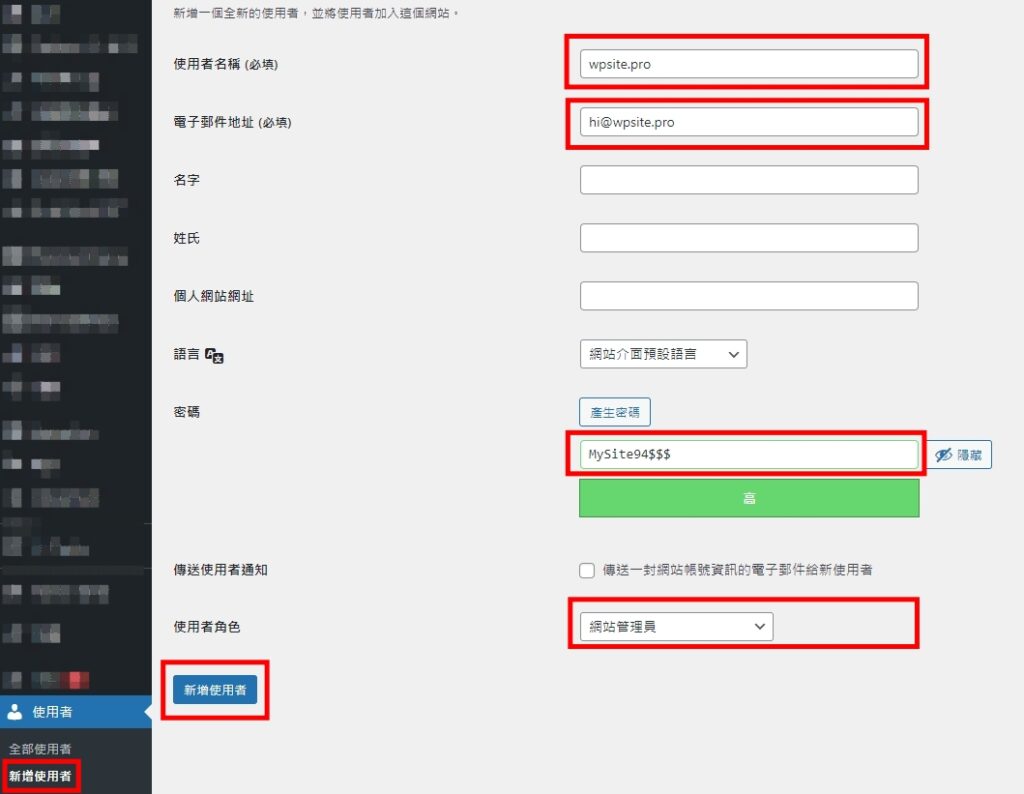Open the 使用者 menu in the sidebar
1024x794 pixels.
pos(52,712)
